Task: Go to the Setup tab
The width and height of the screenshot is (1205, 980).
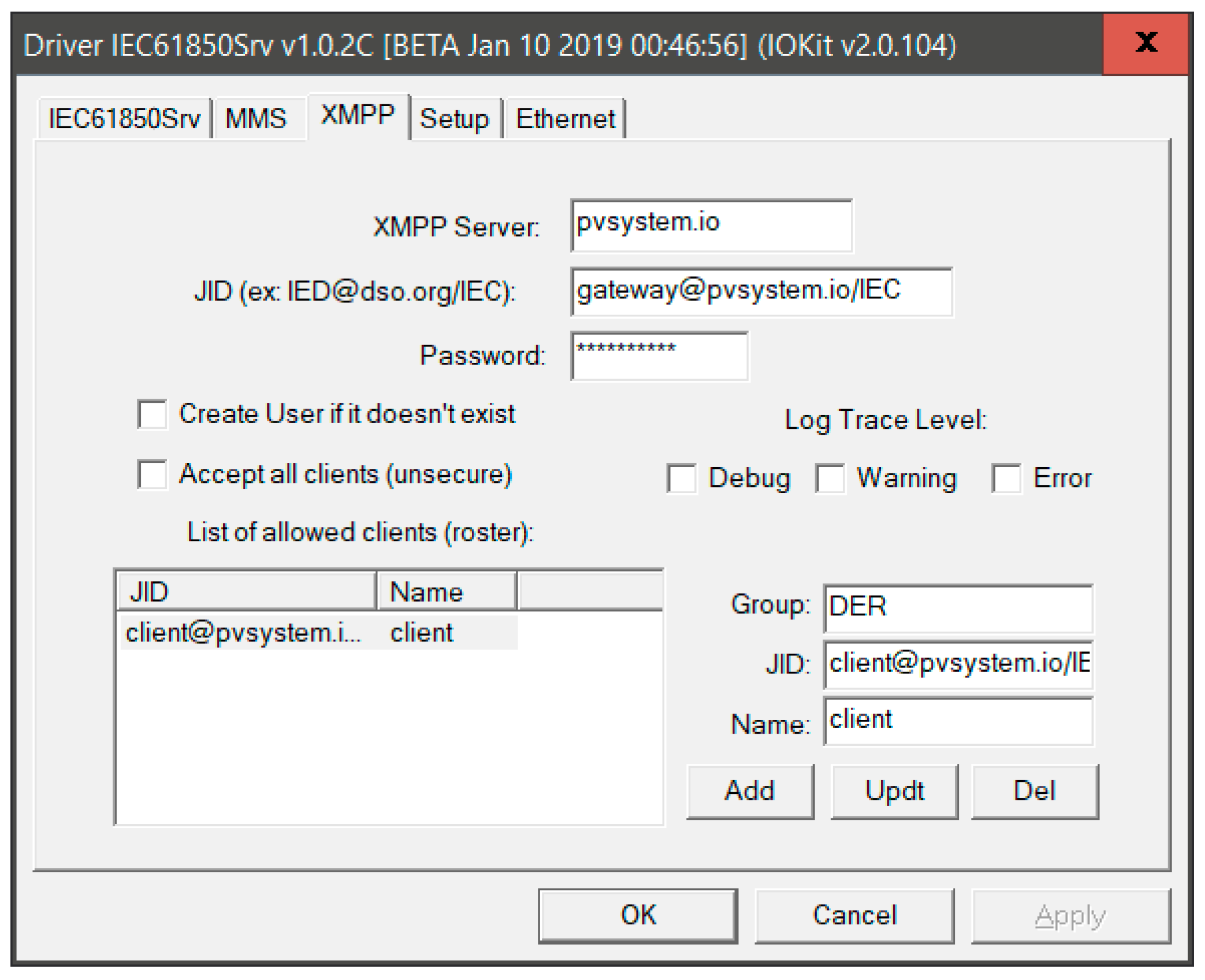Action: [454, 119]
